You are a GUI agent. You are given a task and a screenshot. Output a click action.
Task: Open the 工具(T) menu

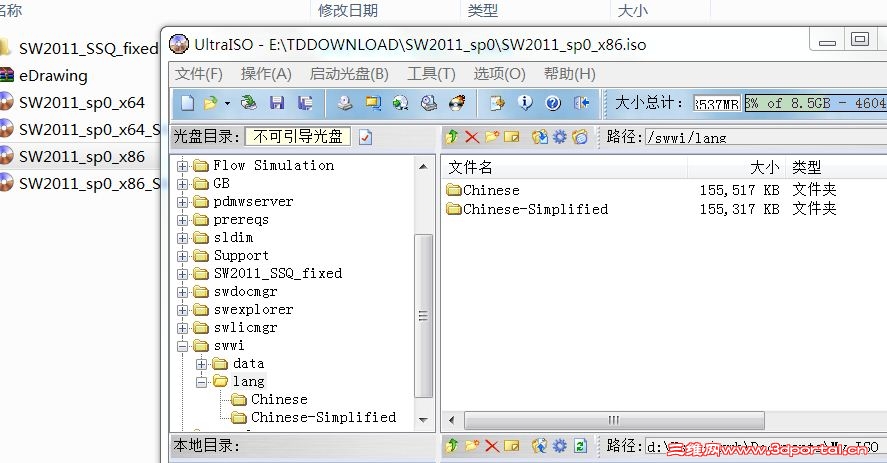click(x=431, y=74)
